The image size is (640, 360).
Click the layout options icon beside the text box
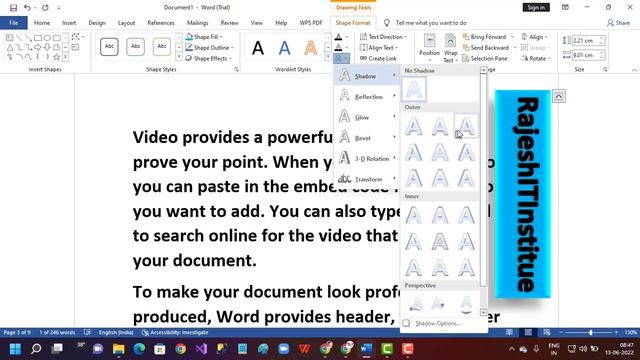tap(559, 96)
